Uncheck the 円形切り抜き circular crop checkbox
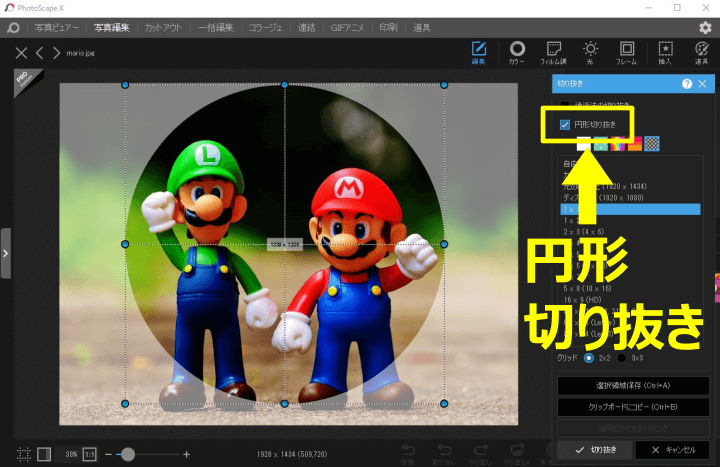The image size is (720, 467). point(565,124)
